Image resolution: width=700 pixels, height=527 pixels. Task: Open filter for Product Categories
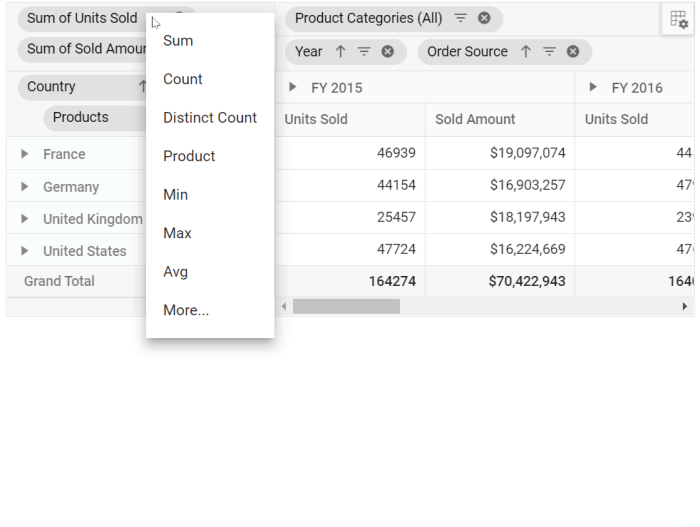pyautogui.click(x=460, y=18)
